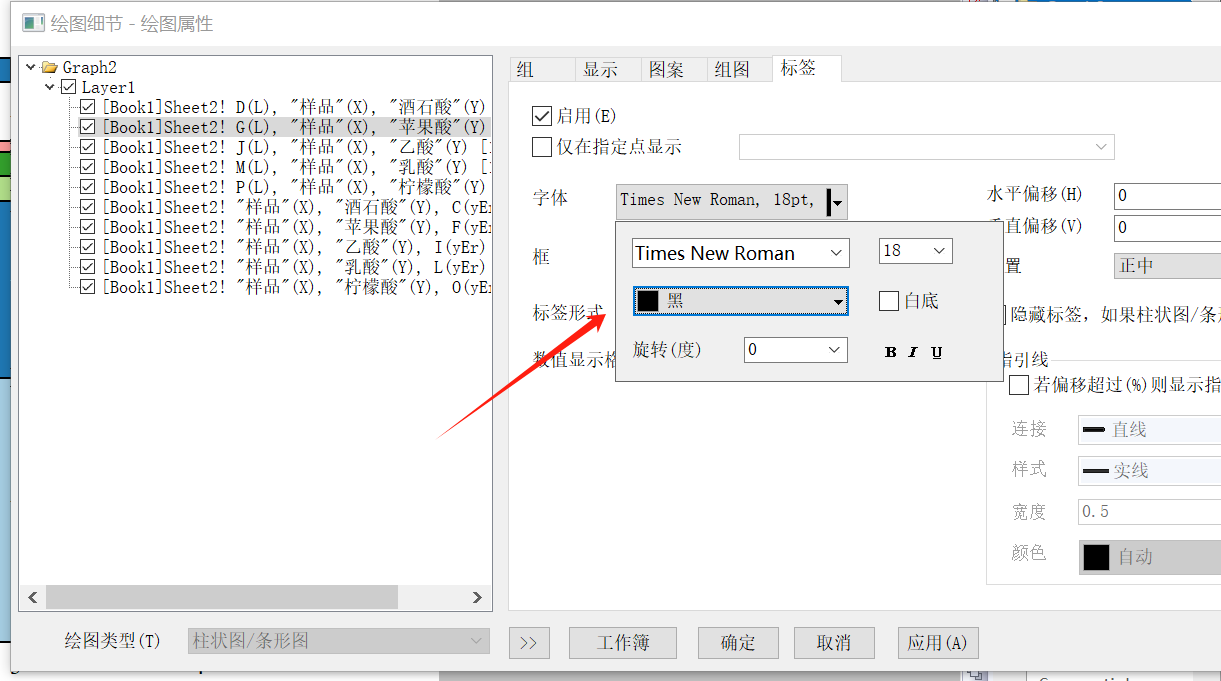
Task: Switch to the 显示 tab
Action: tap(600, 70)
